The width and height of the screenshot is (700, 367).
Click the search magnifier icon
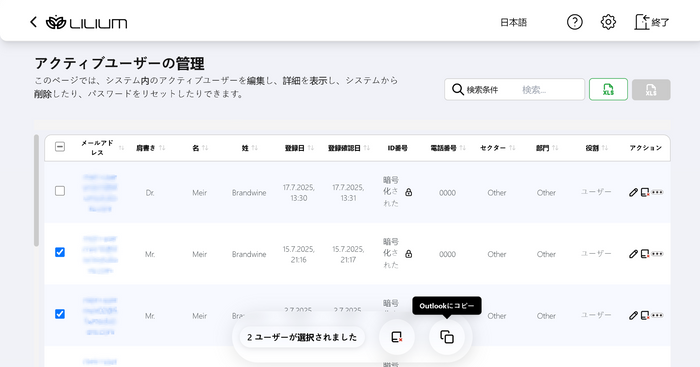click(458, 89)
